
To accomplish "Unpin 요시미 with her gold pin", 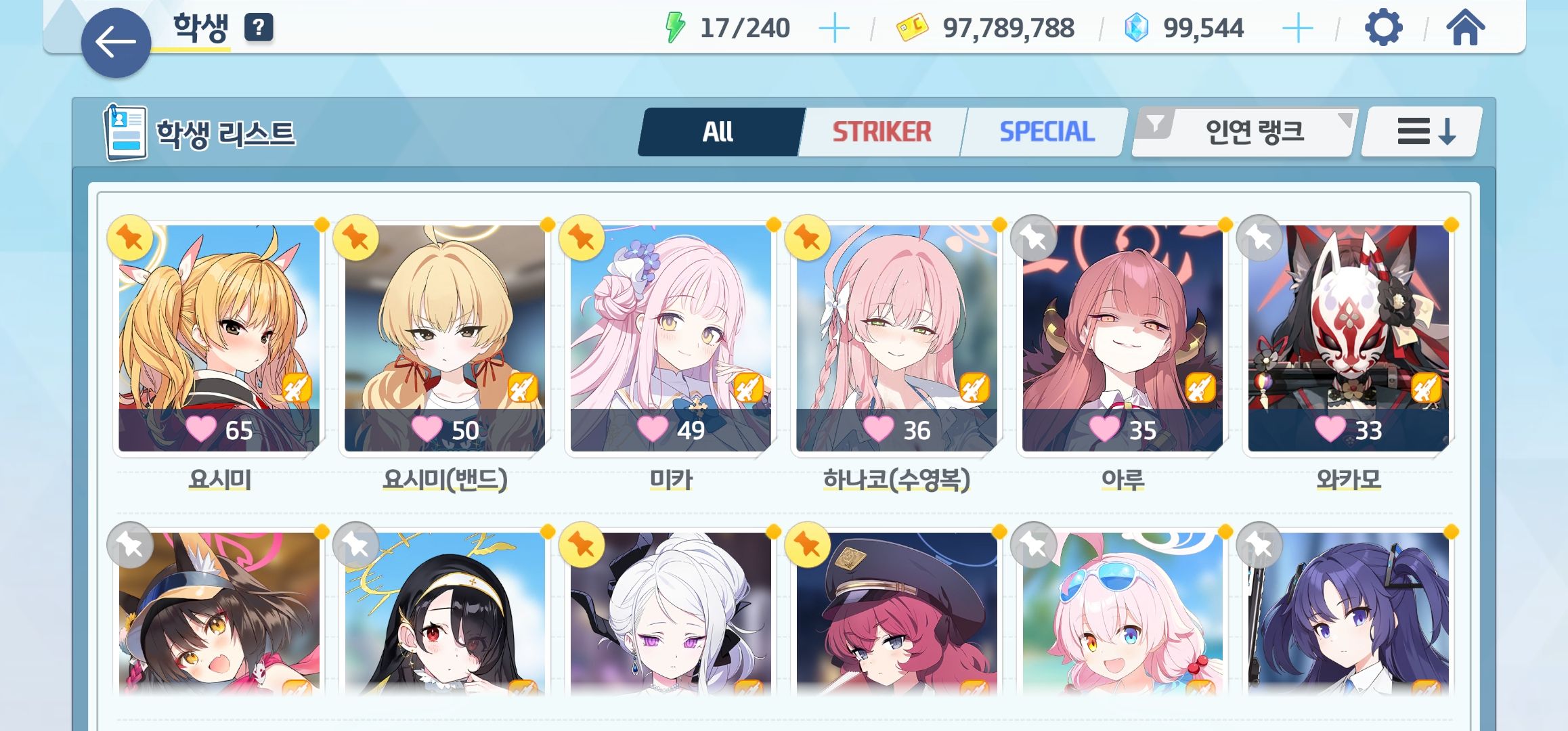I will [x=130, y=238].
